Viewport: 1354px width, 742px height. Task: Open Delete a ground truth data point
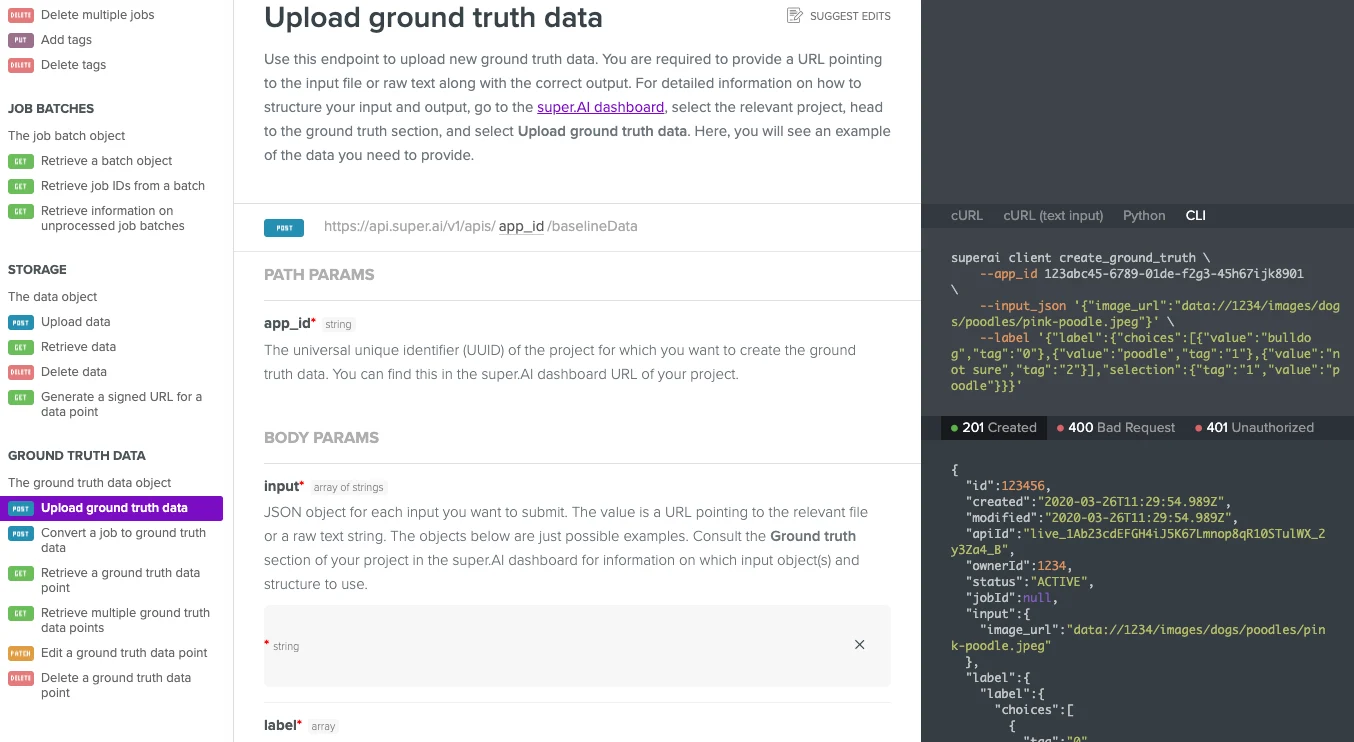point(116,685)
